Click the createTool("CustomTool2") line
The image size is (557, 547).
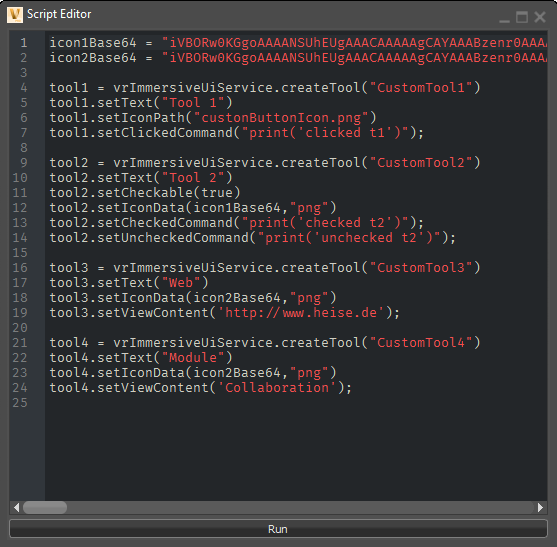click(265, 163)
